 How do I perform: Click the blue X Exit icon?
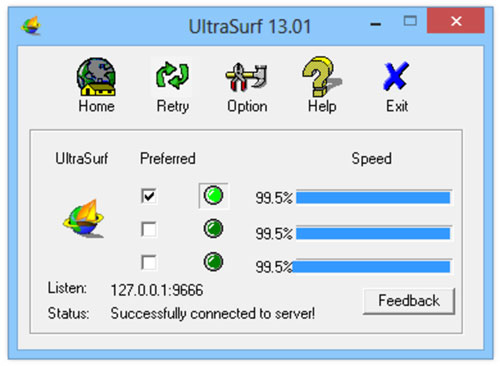(396, 76)
